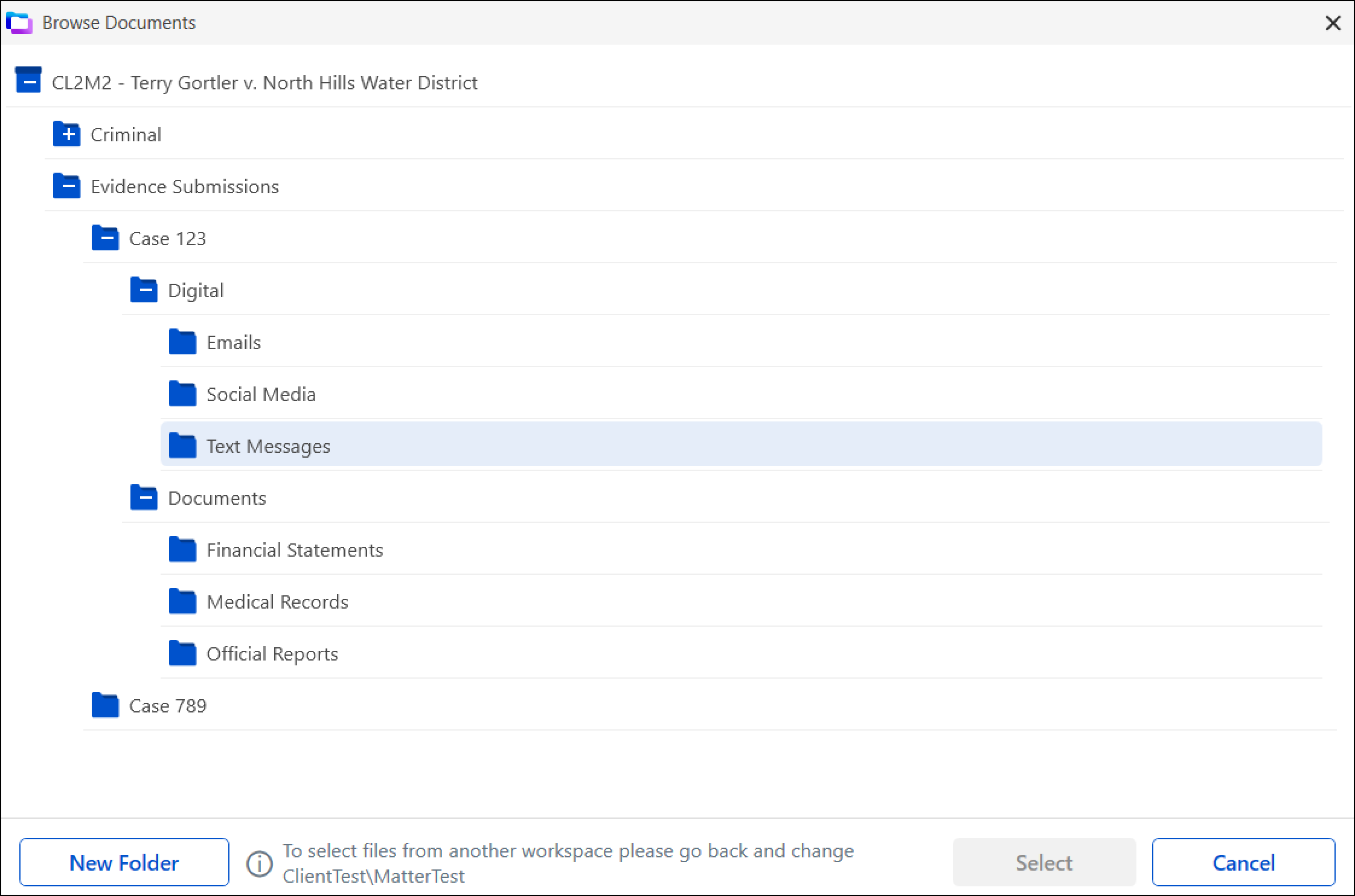Click the Official Reports folder icon
The image size is (1355, 896).
[x=182, y=653]
